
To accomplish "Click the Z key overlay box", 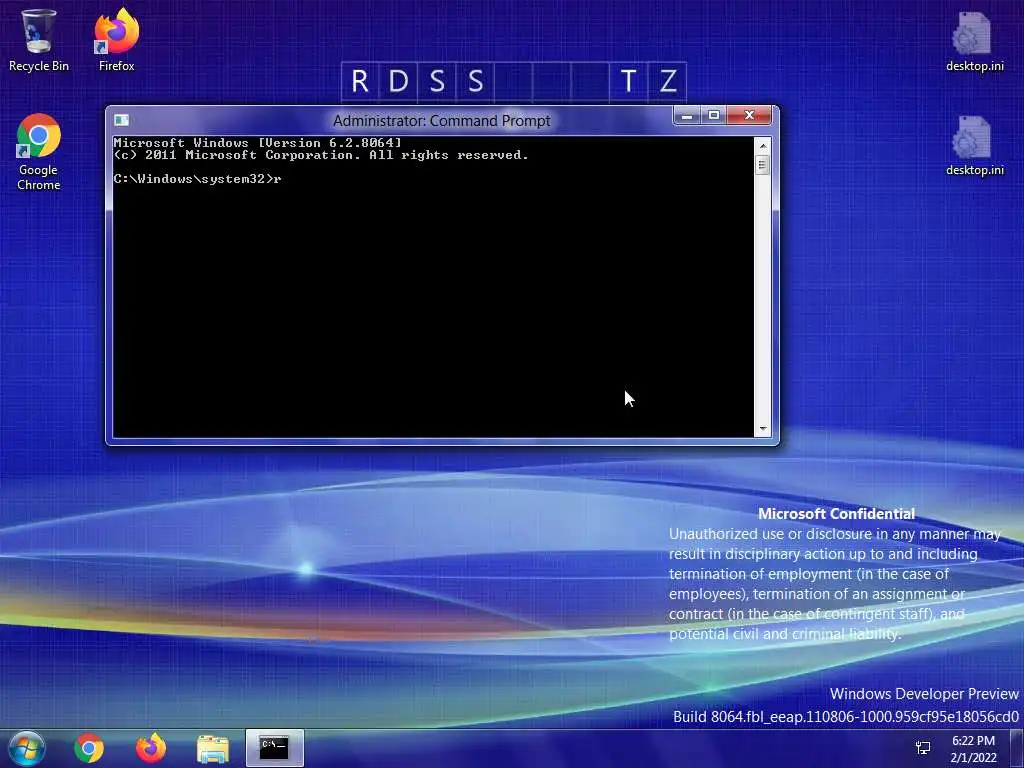I will pos(667,82).
